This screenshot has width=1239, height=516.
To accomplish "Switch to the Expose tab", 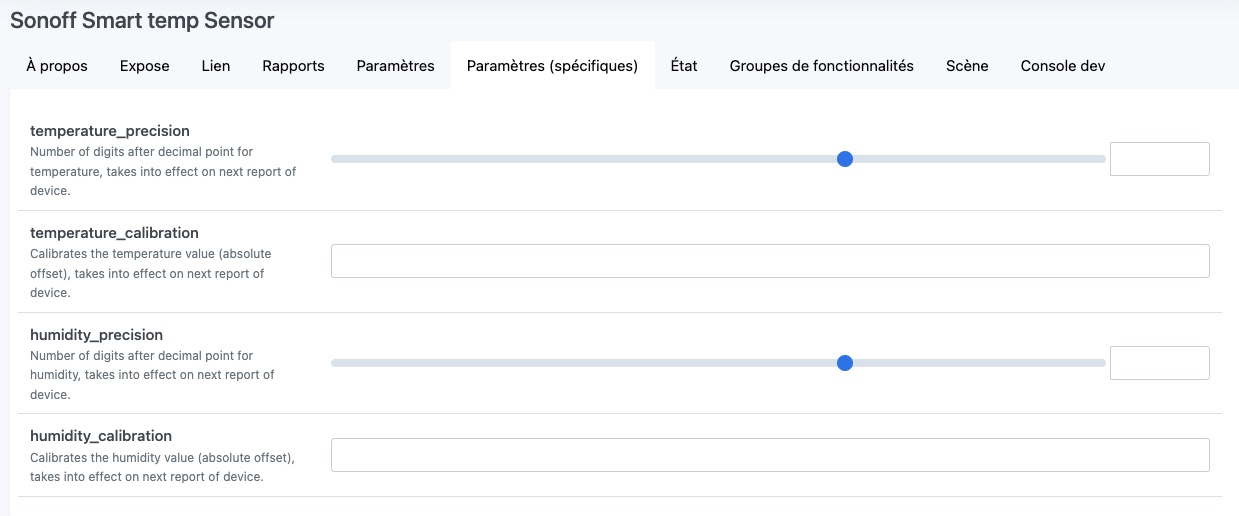I will click(145, 66).
